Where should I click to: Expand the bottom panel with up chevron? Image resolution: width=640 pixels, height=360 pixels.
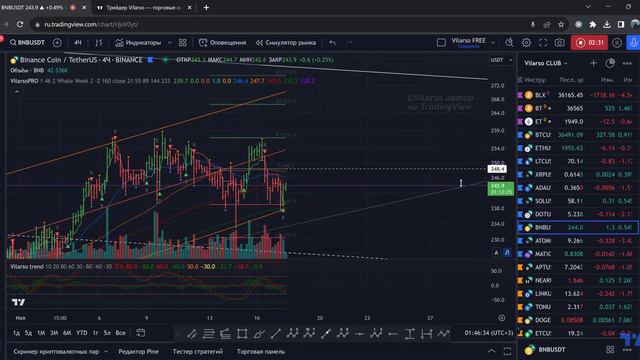click(492, 351)
